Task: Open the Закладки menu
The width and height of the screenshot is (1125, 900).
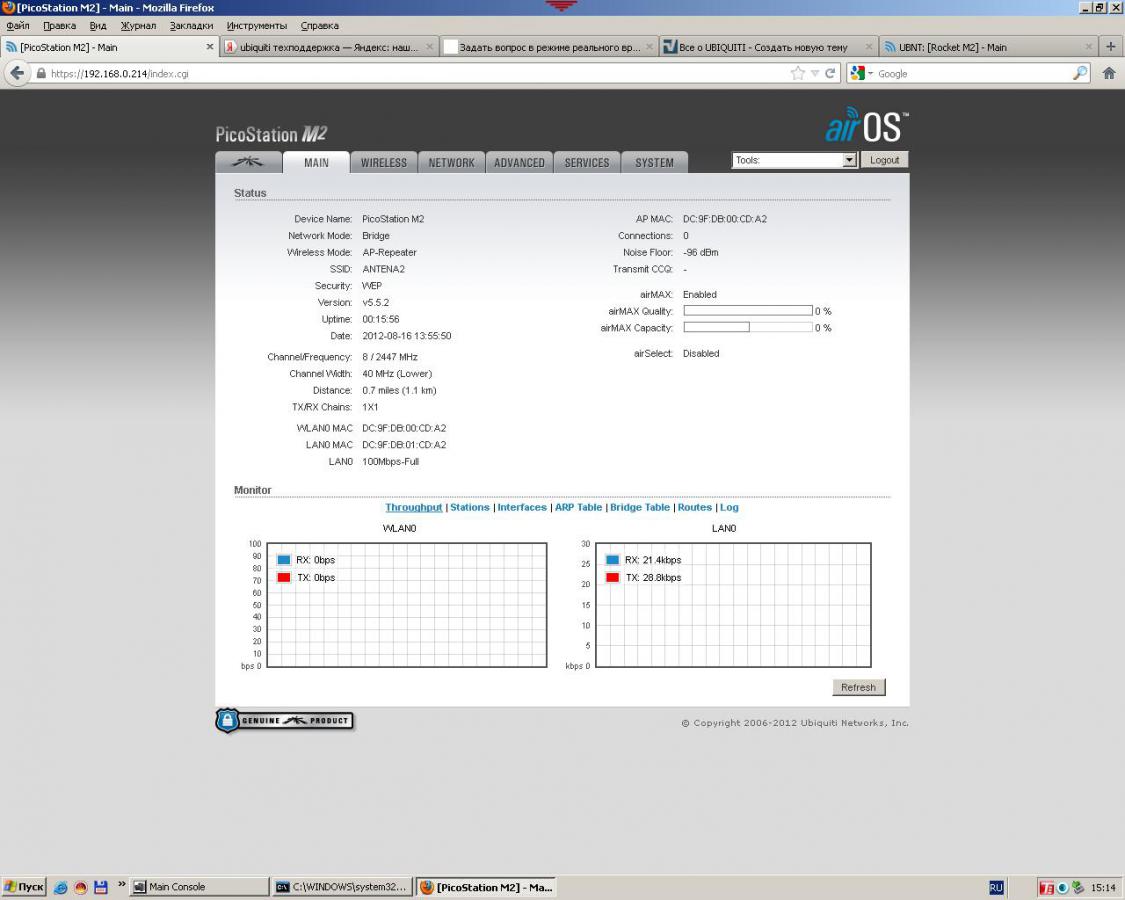Action: pos(192,26)
